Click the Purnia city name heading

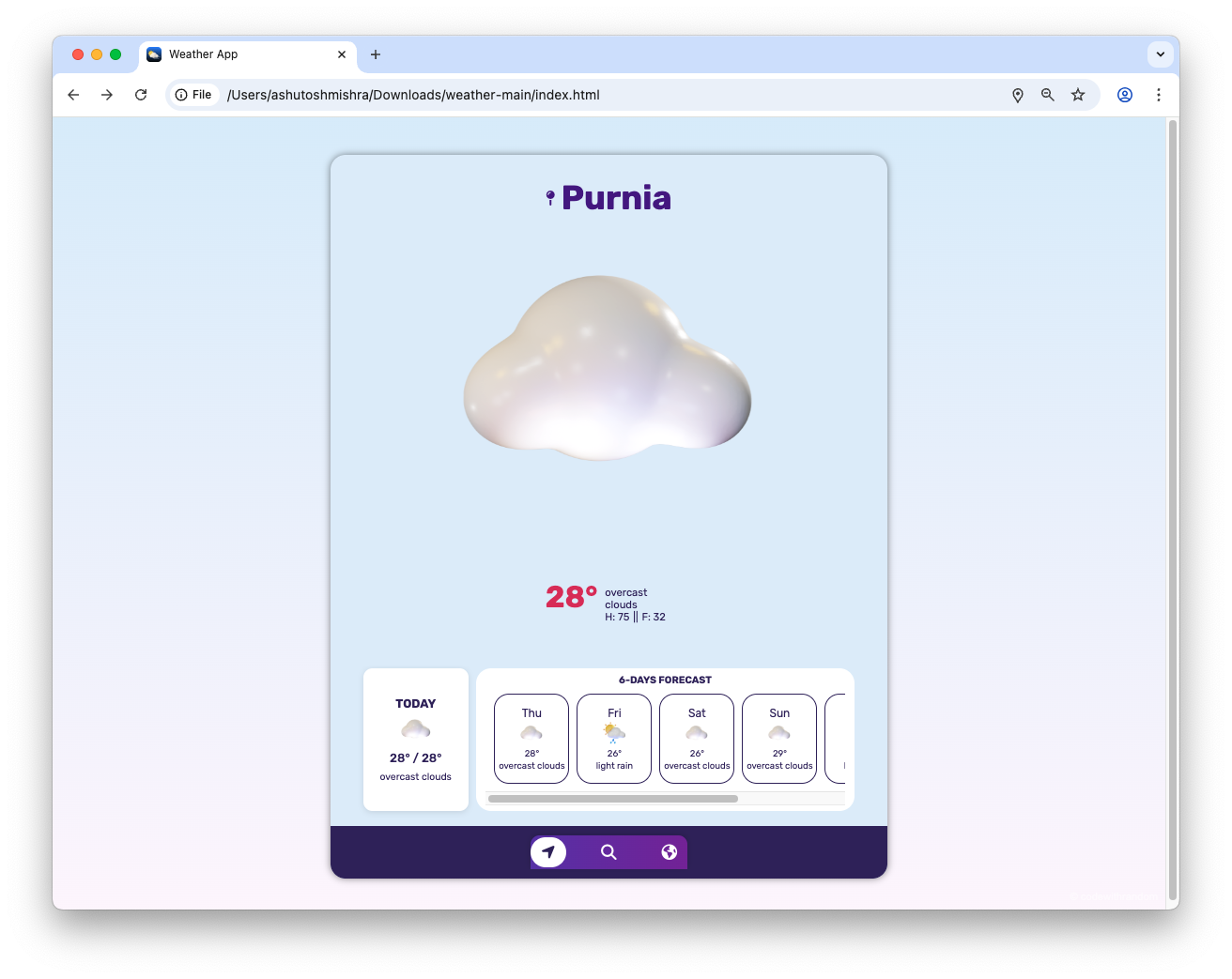(x=616, y=197)
